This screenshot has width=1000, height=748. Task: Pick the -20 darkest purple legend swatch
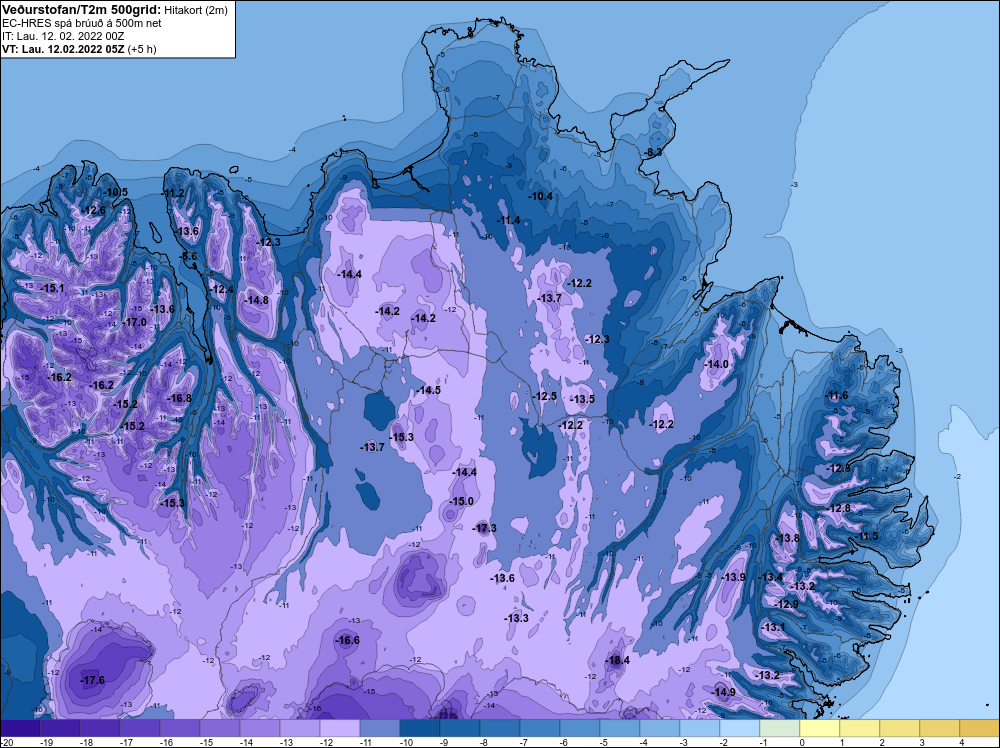pyautogui.click(x=20, y=728)
